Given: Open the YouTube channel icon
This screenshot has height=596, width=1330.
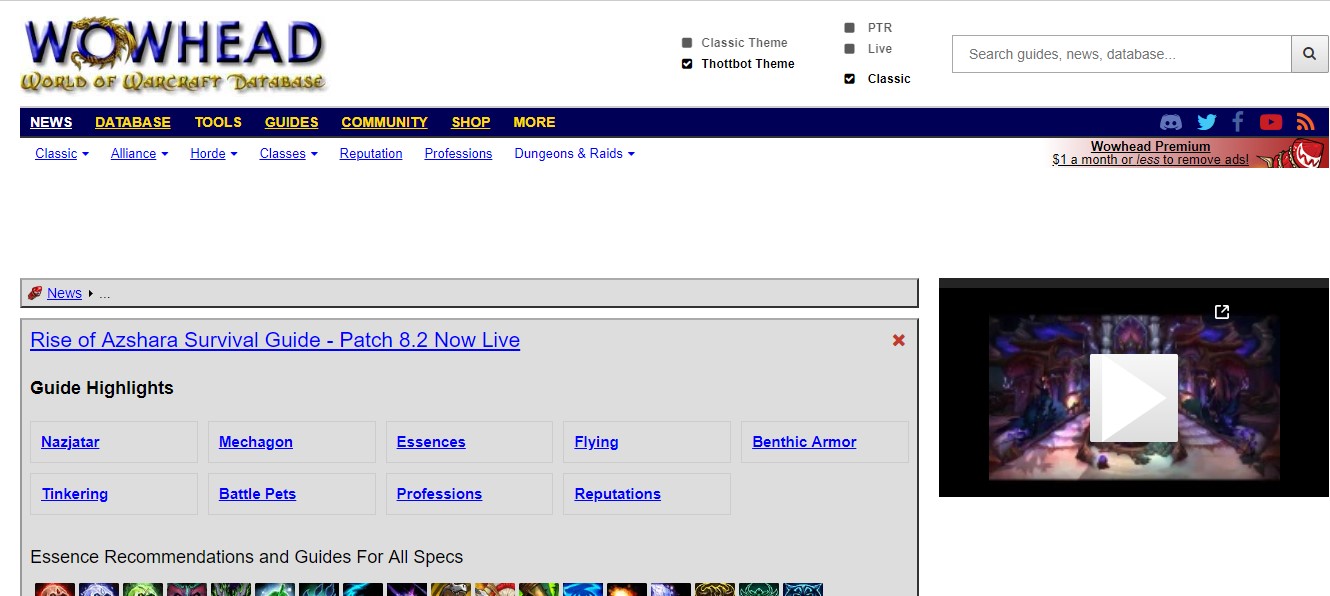Looking at the screenshot, I should pyautogui.click(x=1271, y=122).
